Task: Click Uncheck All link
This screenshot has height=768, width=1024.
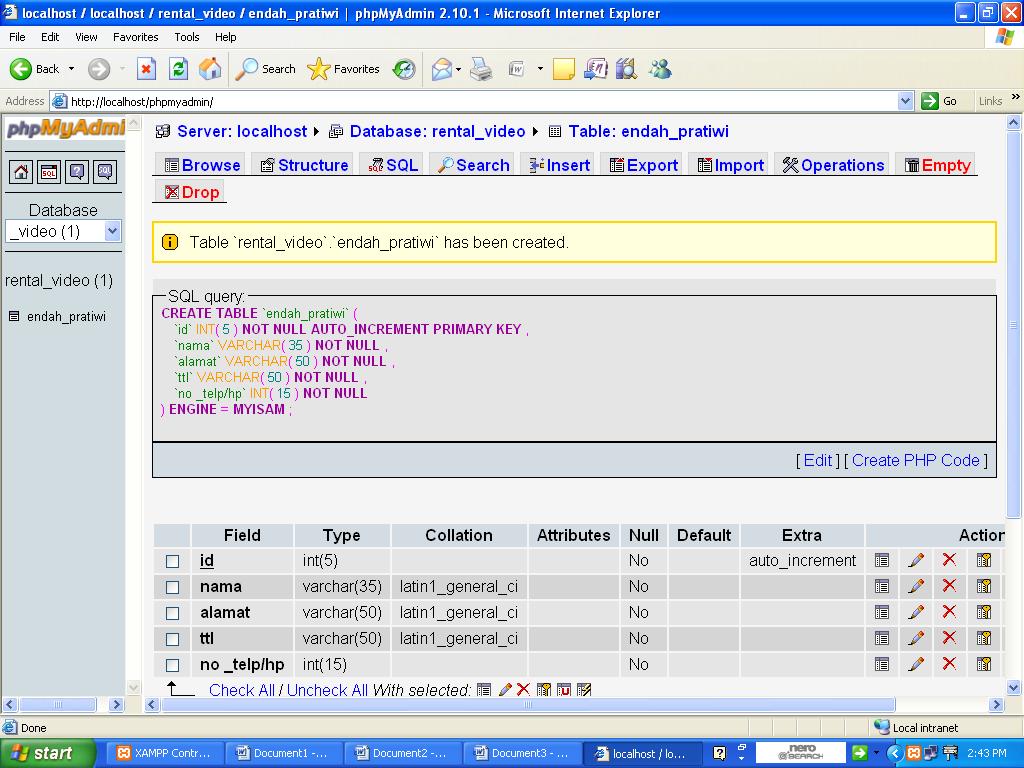Action: (327, 690)
